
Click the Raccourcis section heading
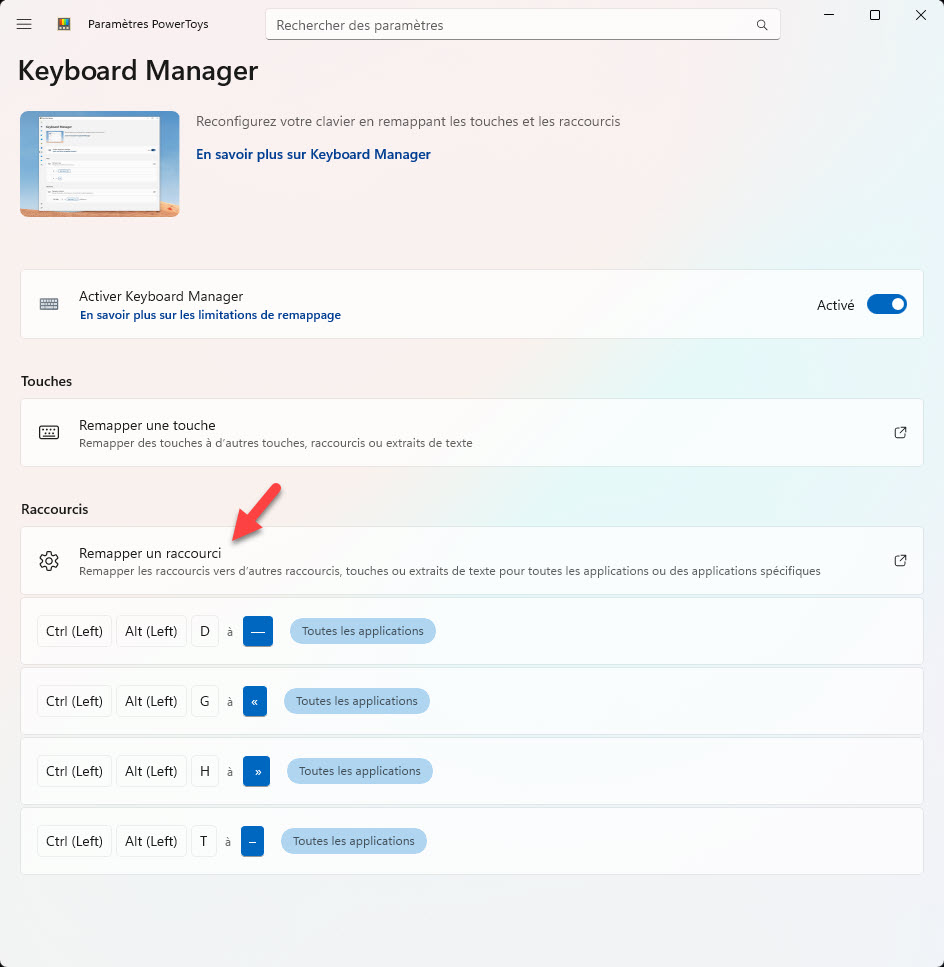point(55,509)
